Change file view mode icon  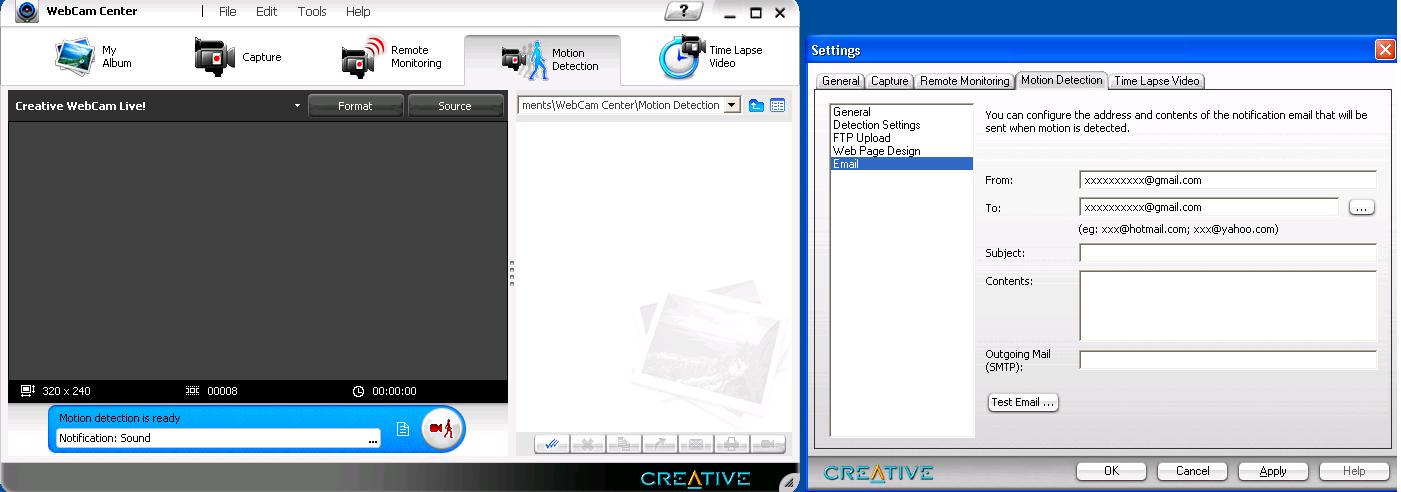(x=777, y=105)
